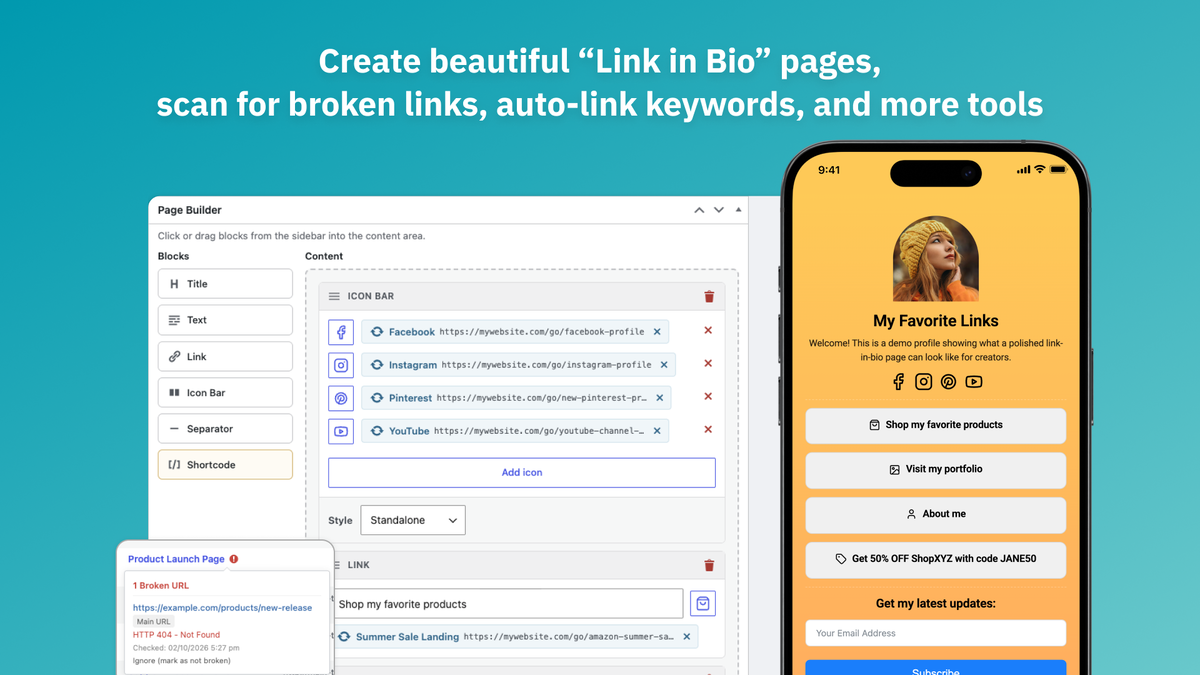The height and width of the screenshot is (675, 1200).
Task: Click the YouTube icon picker square
Action: (341, 431)
